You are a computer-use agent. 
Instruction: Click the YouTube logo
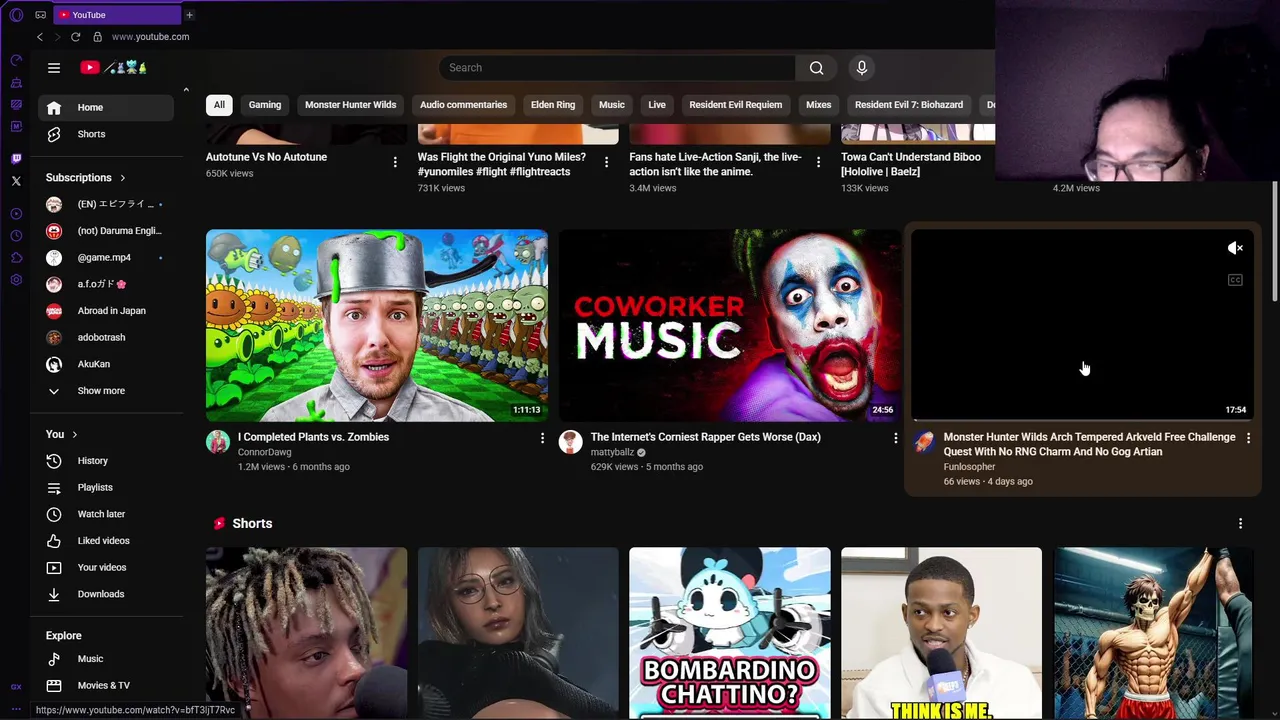coord(114,68)
